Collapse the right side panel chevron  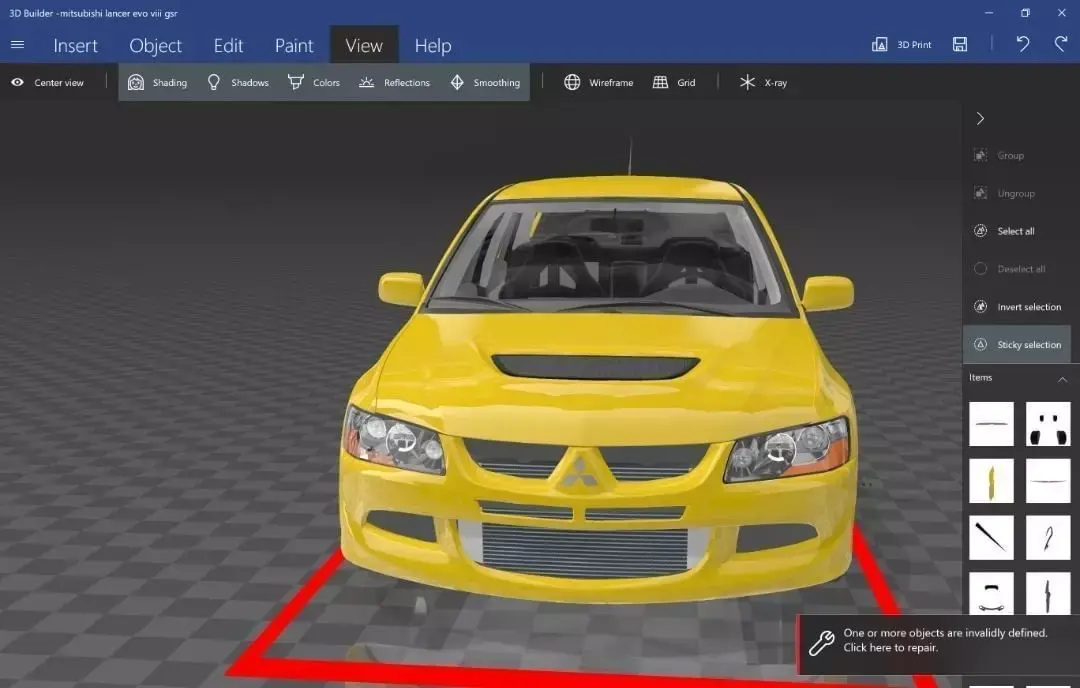980,118
